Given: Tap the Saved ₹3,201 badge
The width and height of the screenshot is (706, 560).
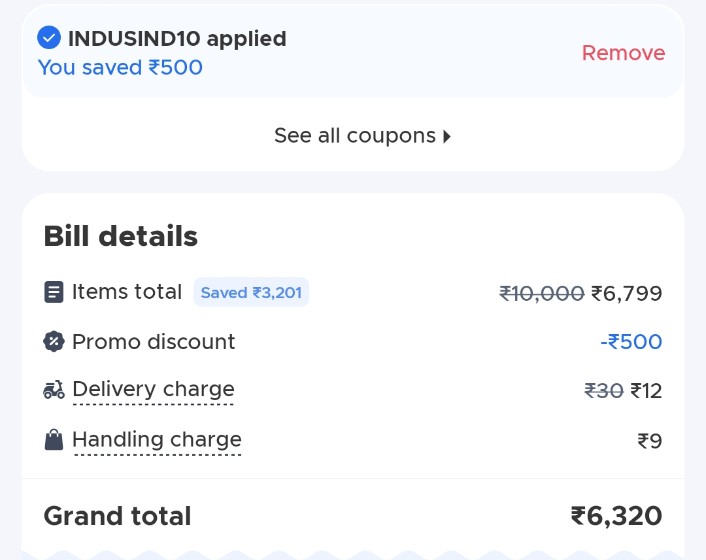Looking at the screenshot, I should (251, 293).
